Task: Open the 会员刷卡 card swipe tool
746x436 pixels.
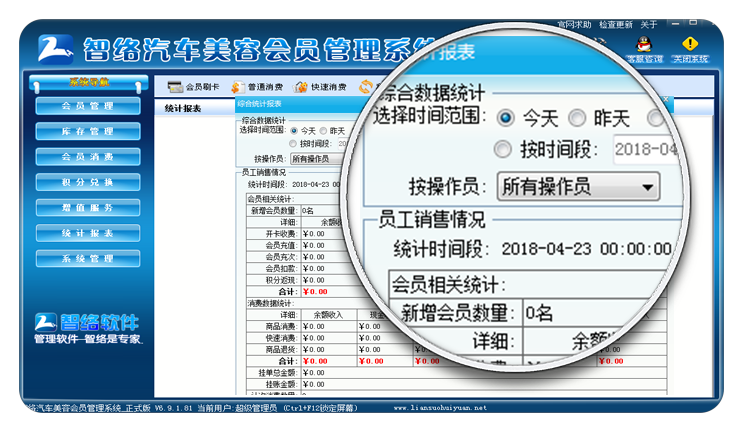Action: [193, 87]
